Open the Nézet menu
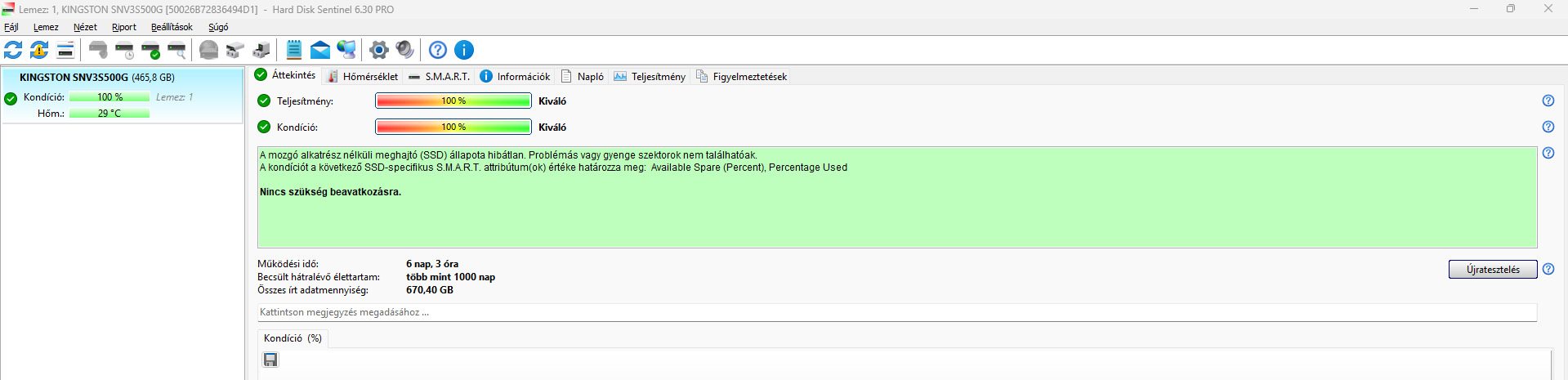This screenshot has height=380, width=1568. pos(85,27)
